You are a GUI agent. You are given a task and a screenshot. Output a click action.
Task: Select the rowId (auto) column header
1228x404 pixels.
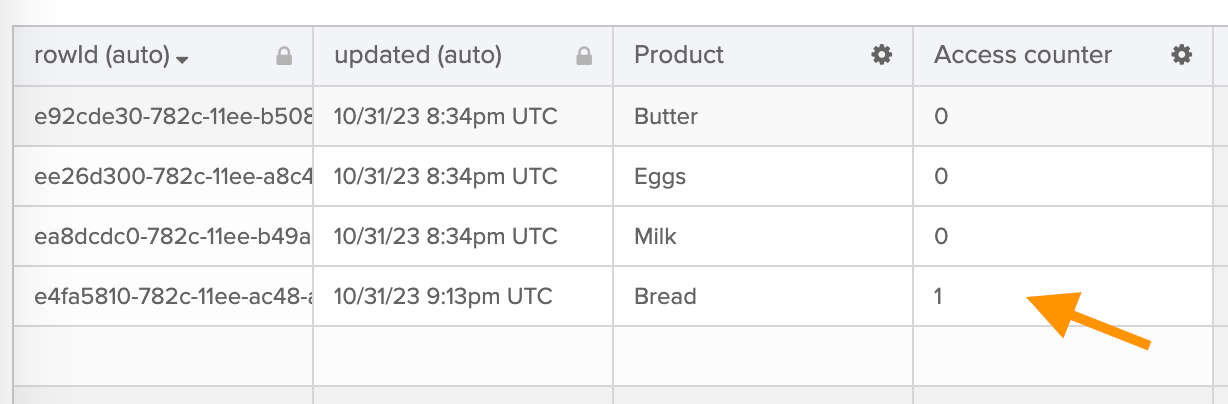102,55
